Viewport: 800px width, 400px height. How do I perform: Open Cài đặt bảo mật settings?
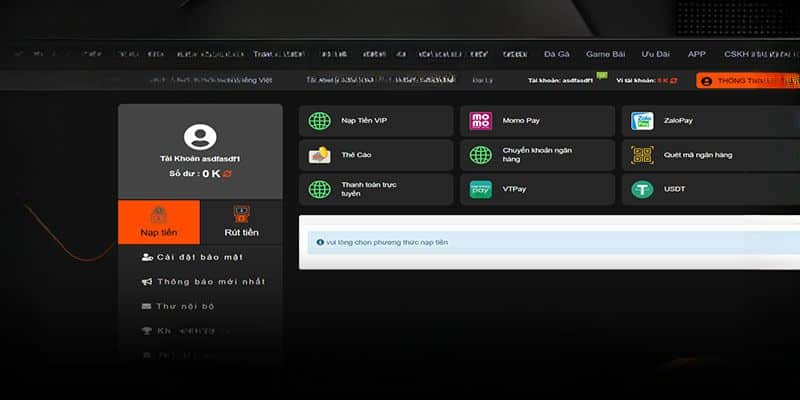tap(200, 258)
